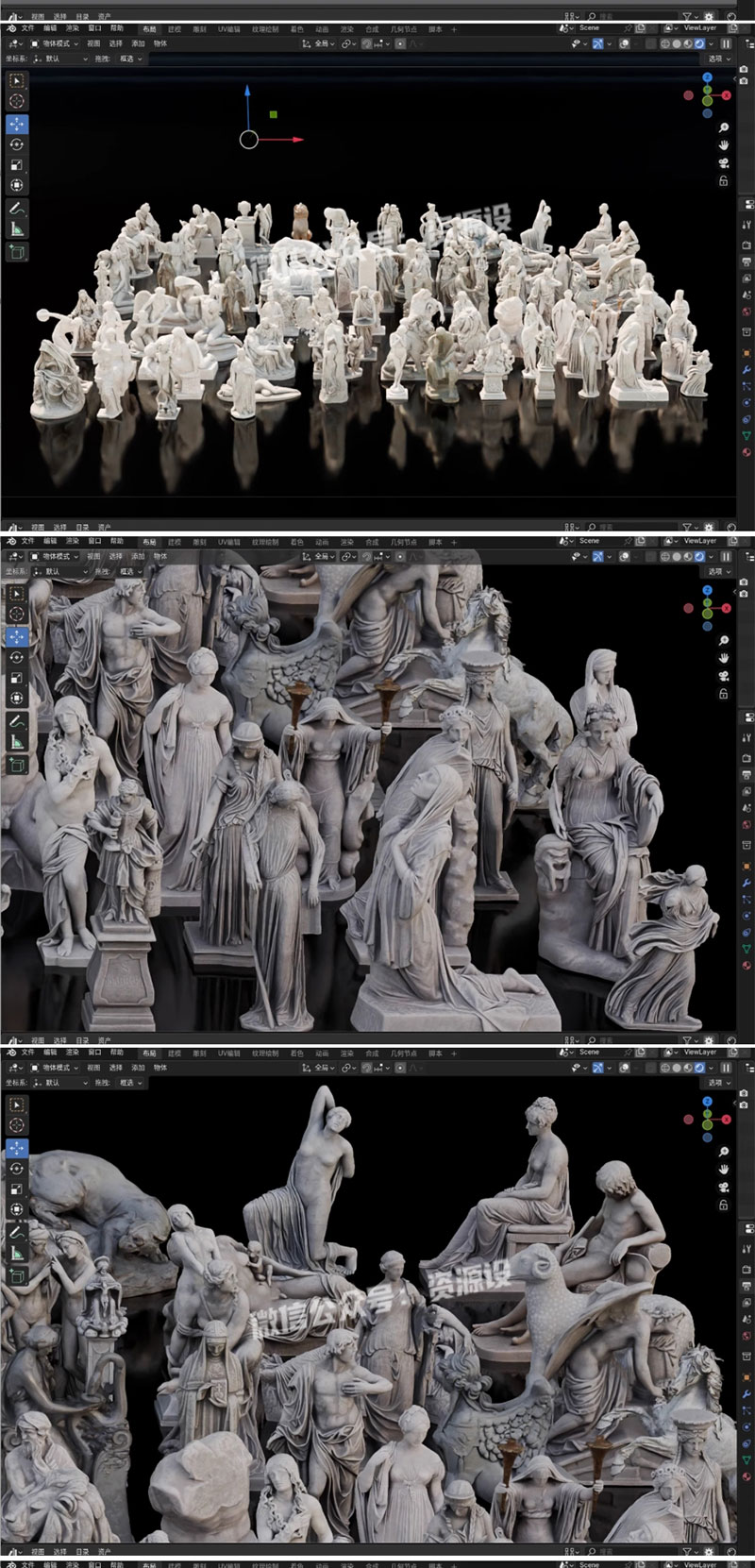Open 文件 menu in top Blender view

(28, 28)
